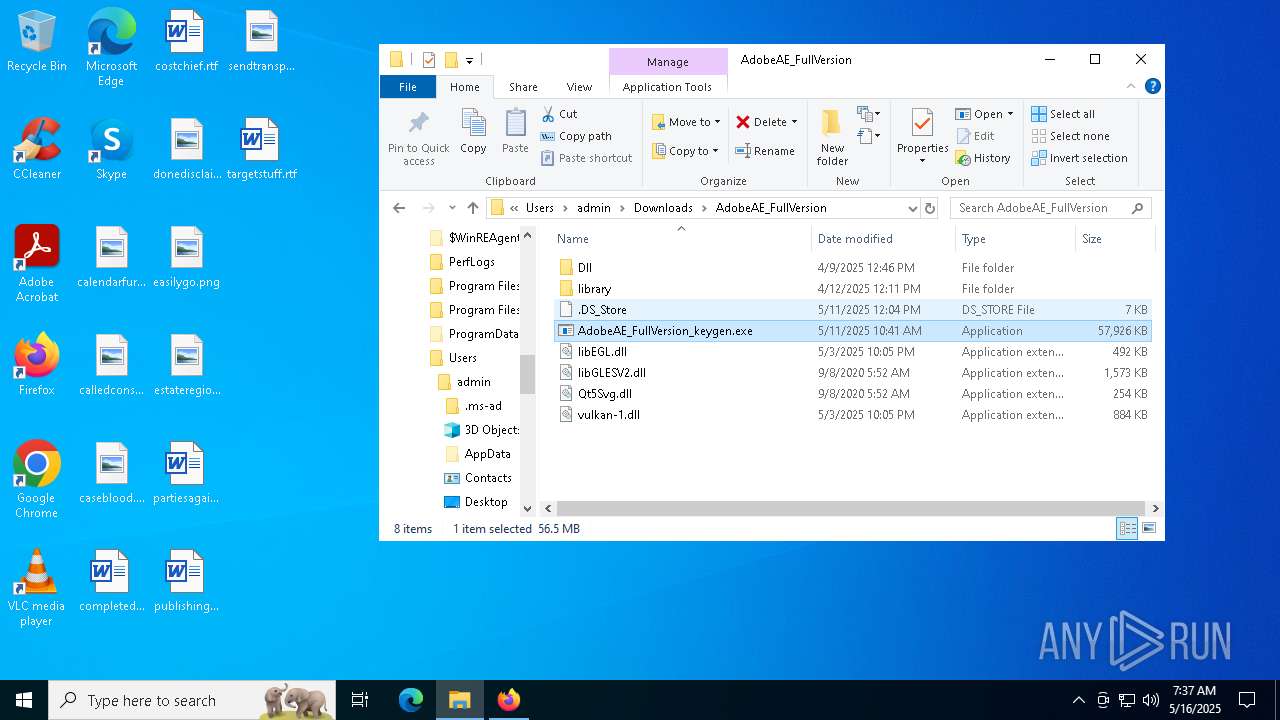
Task: Select CCleaner desktop shortcut
Action: [x=37, y=150]
